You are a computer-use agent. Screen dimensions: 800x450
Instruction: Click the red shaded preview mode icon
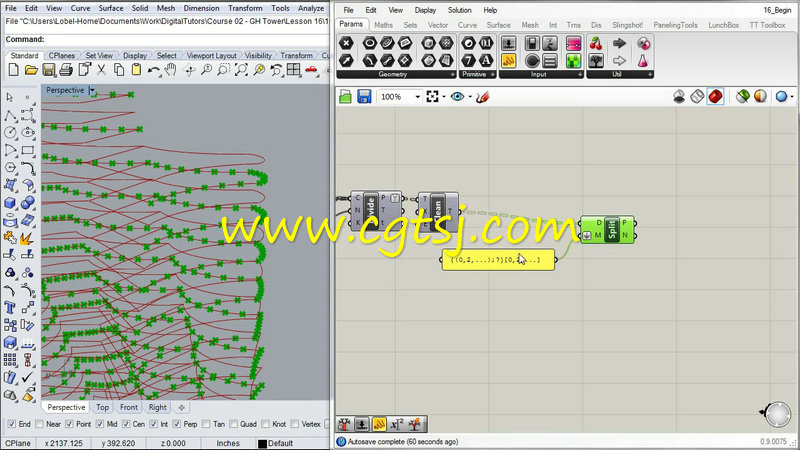point(715,96)
